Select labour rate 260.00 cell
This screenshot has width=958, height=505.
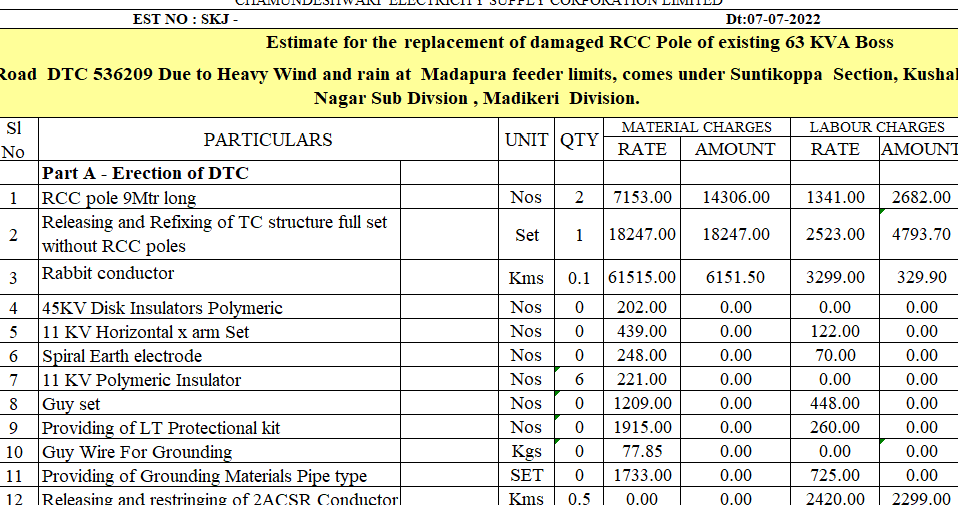pyautogui.click(x=835, y=427)
